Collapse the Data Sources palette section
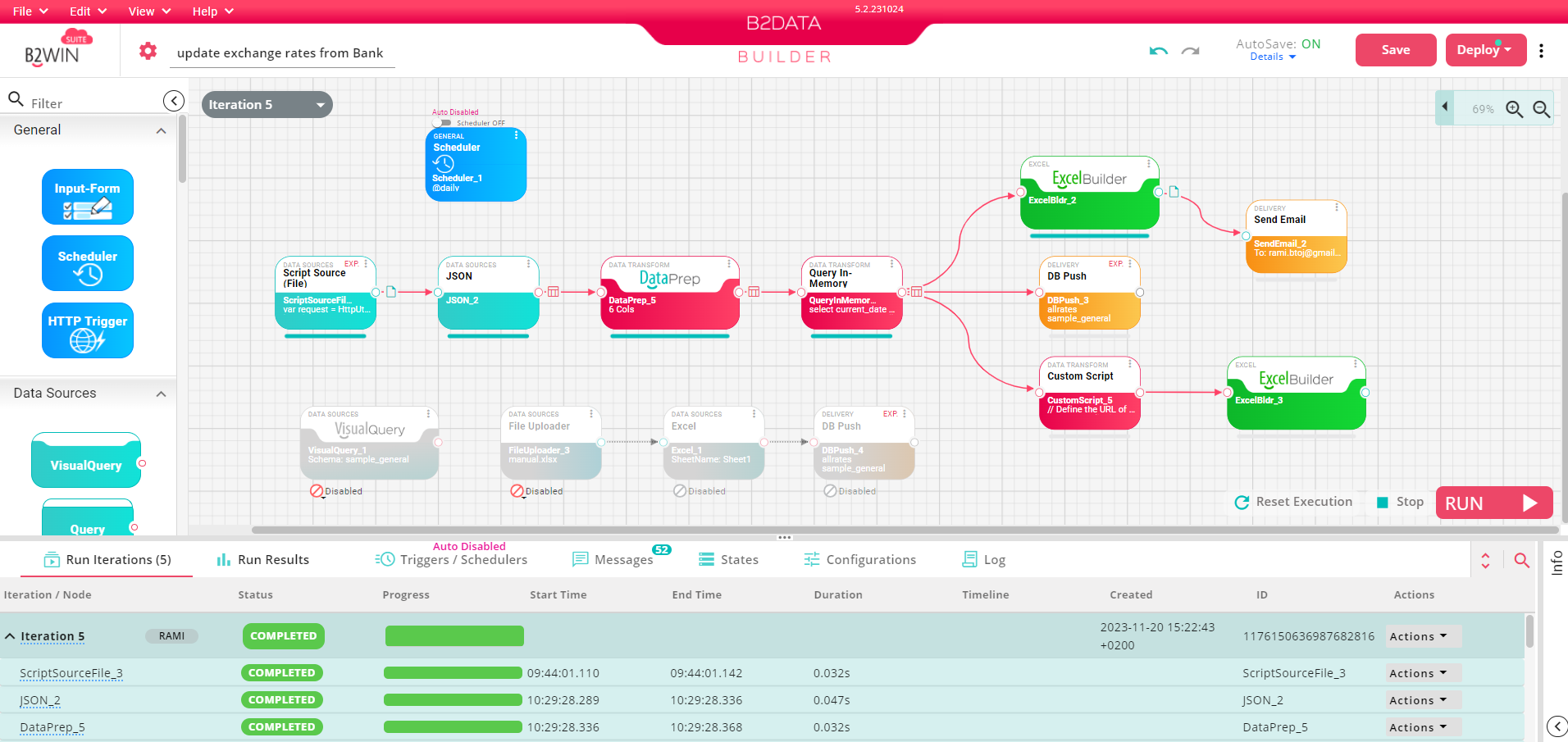The width and height of the screenshot is (1568, 742). 161,394
